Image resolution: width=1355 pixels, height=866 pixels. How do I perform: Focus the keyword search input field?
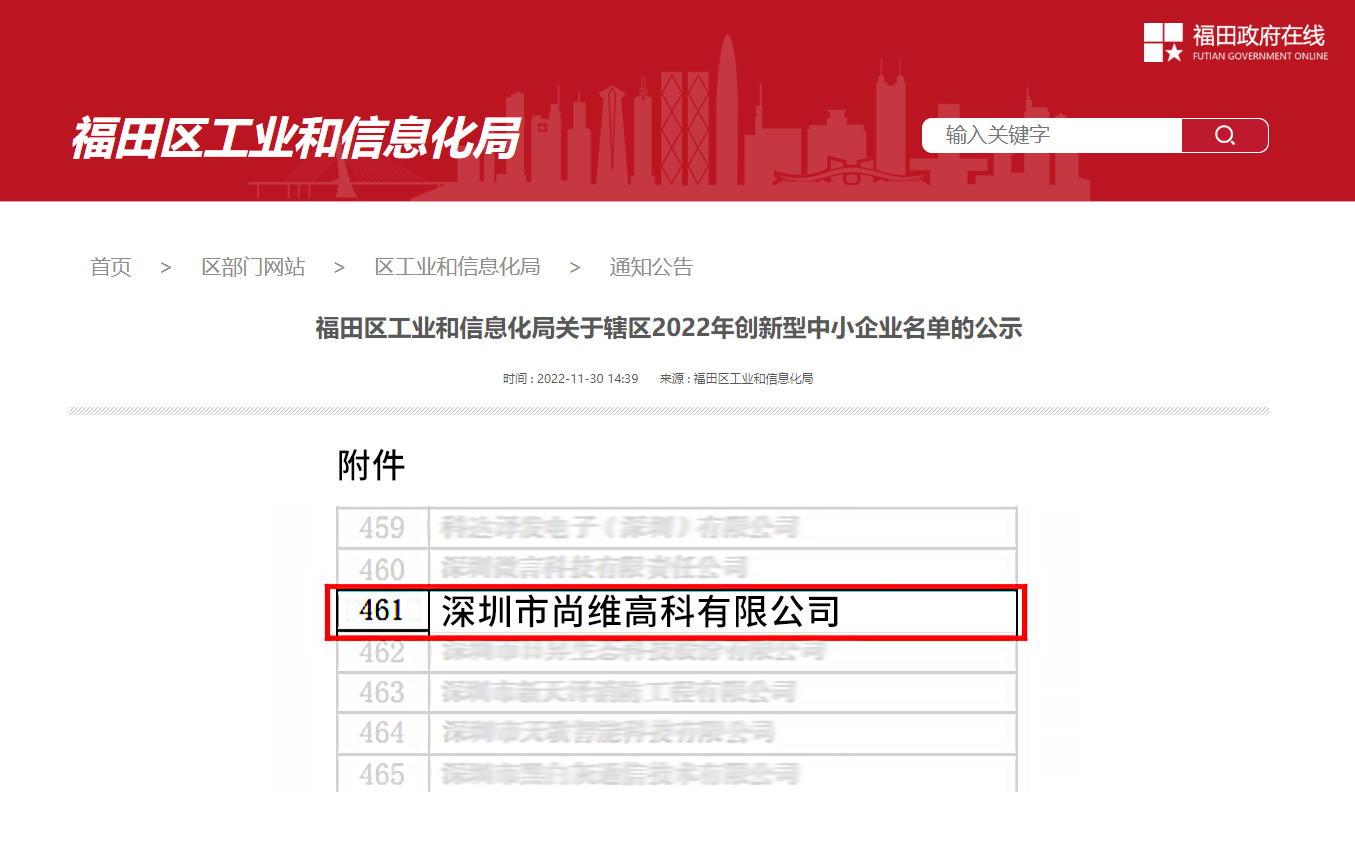click(1052, 135)
